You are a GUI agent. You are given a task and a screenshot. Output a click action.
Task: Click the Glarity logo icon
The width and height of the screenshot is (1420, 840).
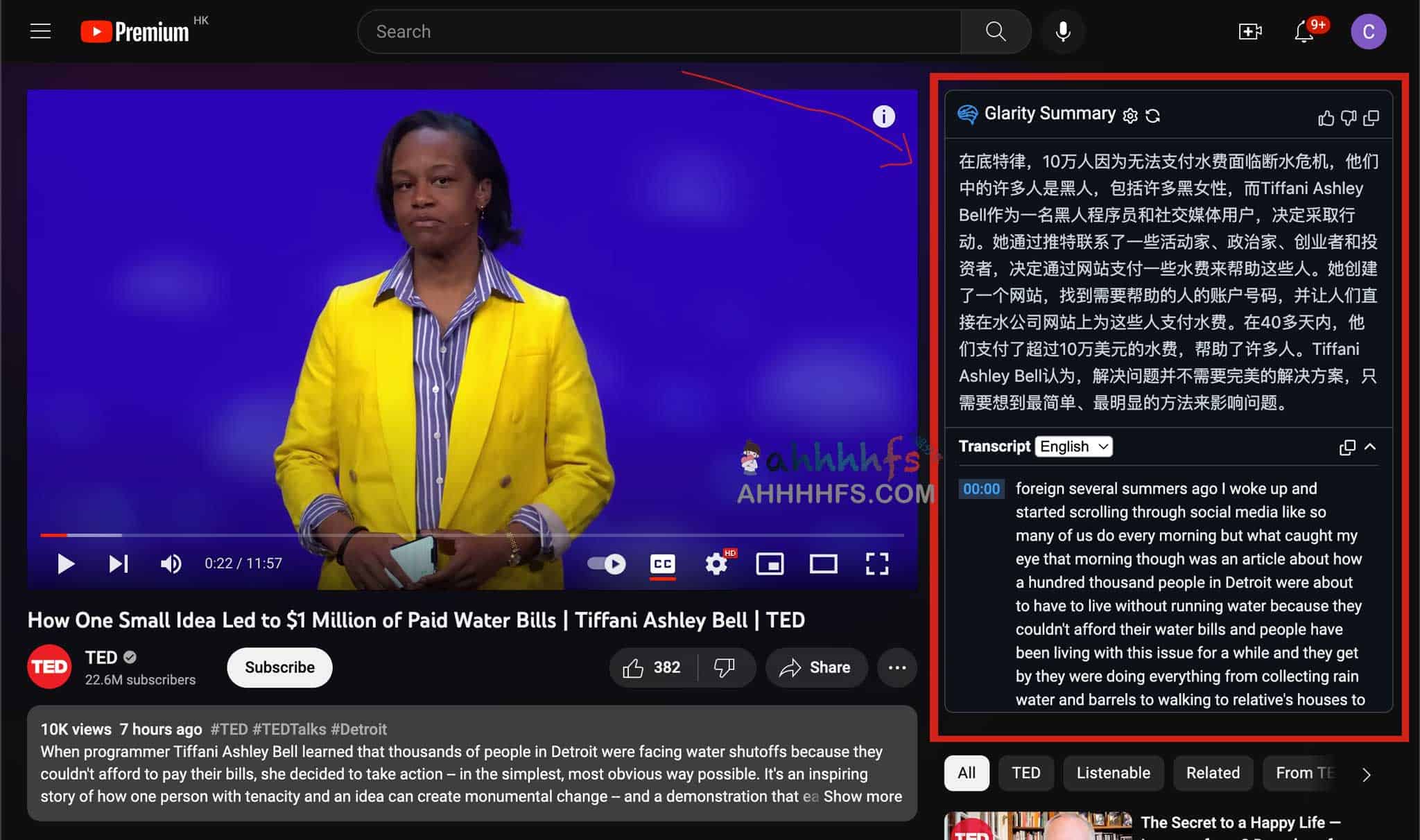click(968, 114)
